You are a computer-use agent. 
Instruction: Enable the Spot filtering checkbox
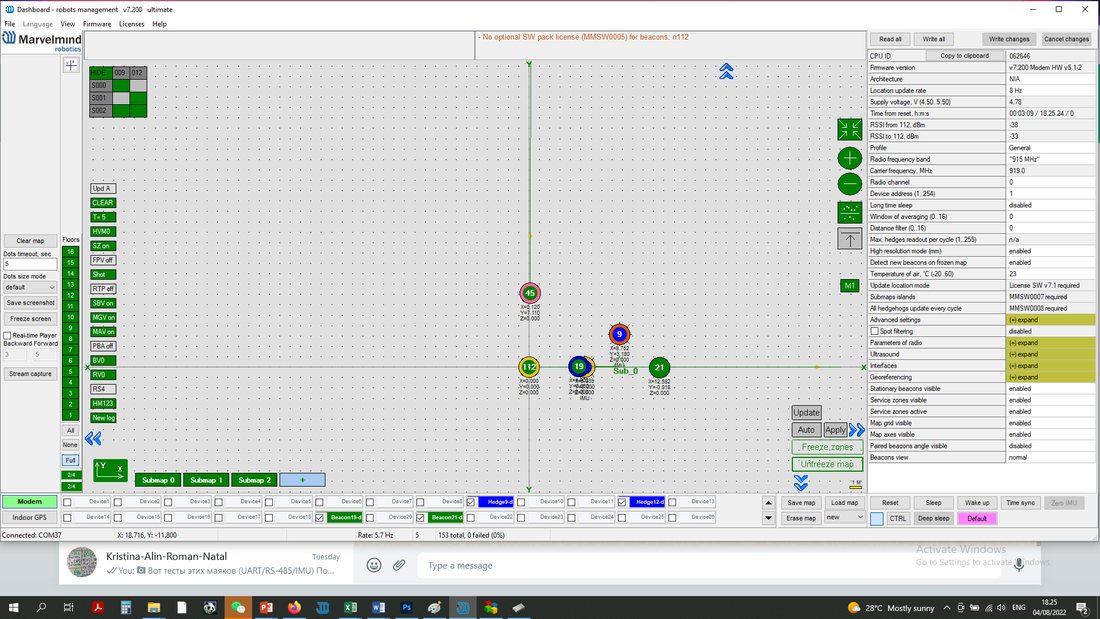click(x=874, y=331)
